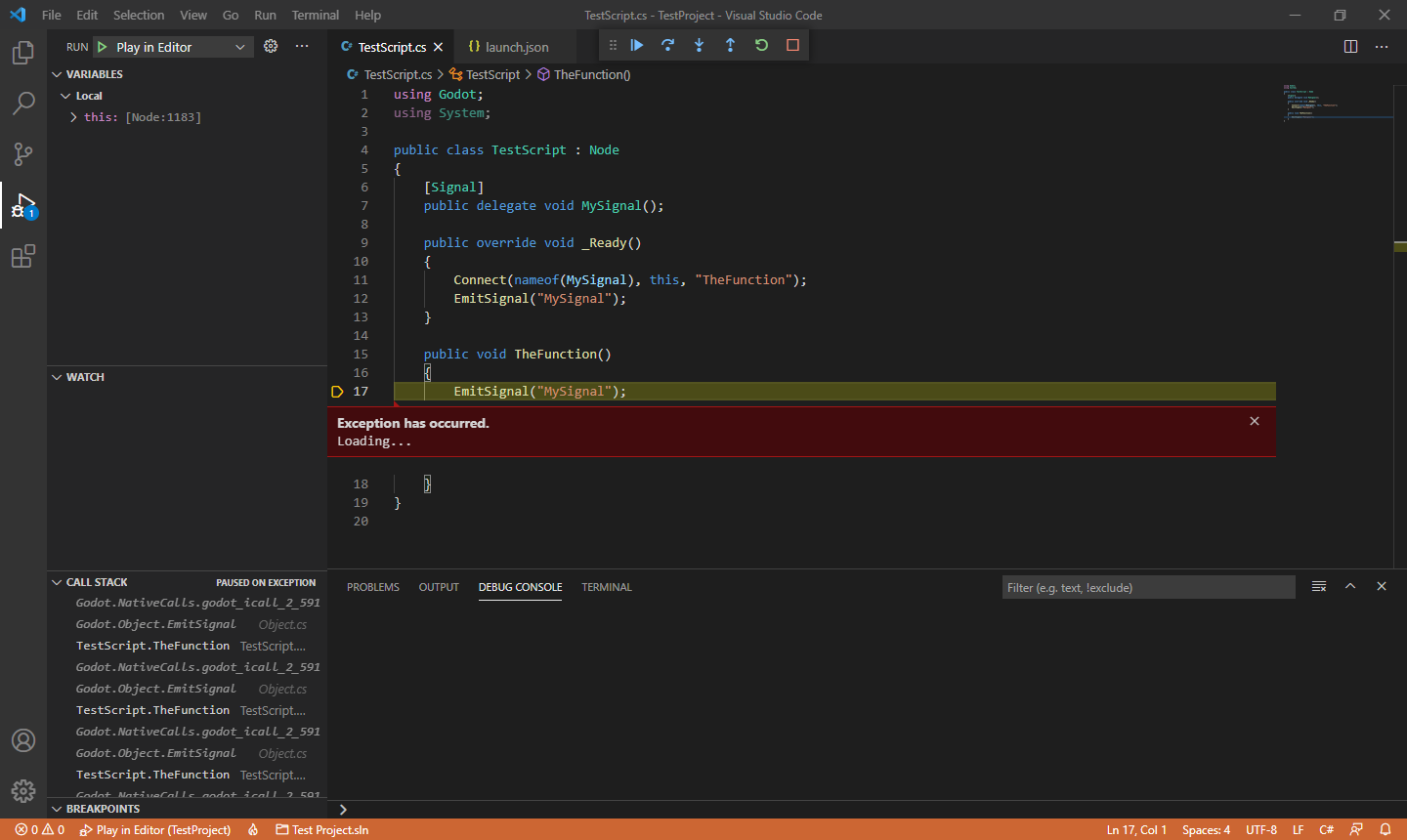The width and height of the screenshot is (1407, 840).
Task: Select the DEBUG CONSOLE panel tab
Action: tap(520, 587)
